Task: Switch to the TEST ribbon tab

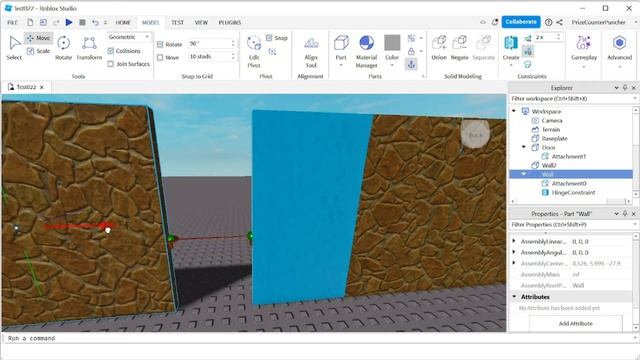Action: click(177, 22)
